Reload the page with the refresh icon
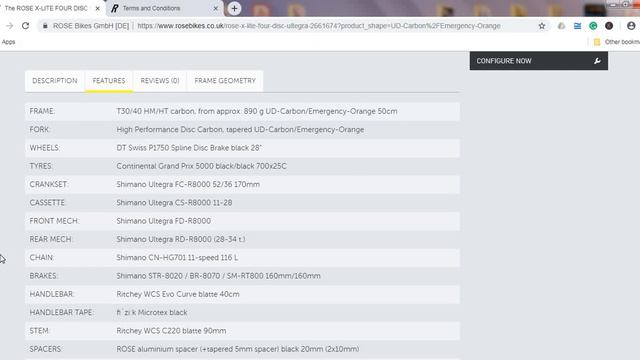Image resolution: width=640 pixels, height=360 pixels. (x=25, y=26)
